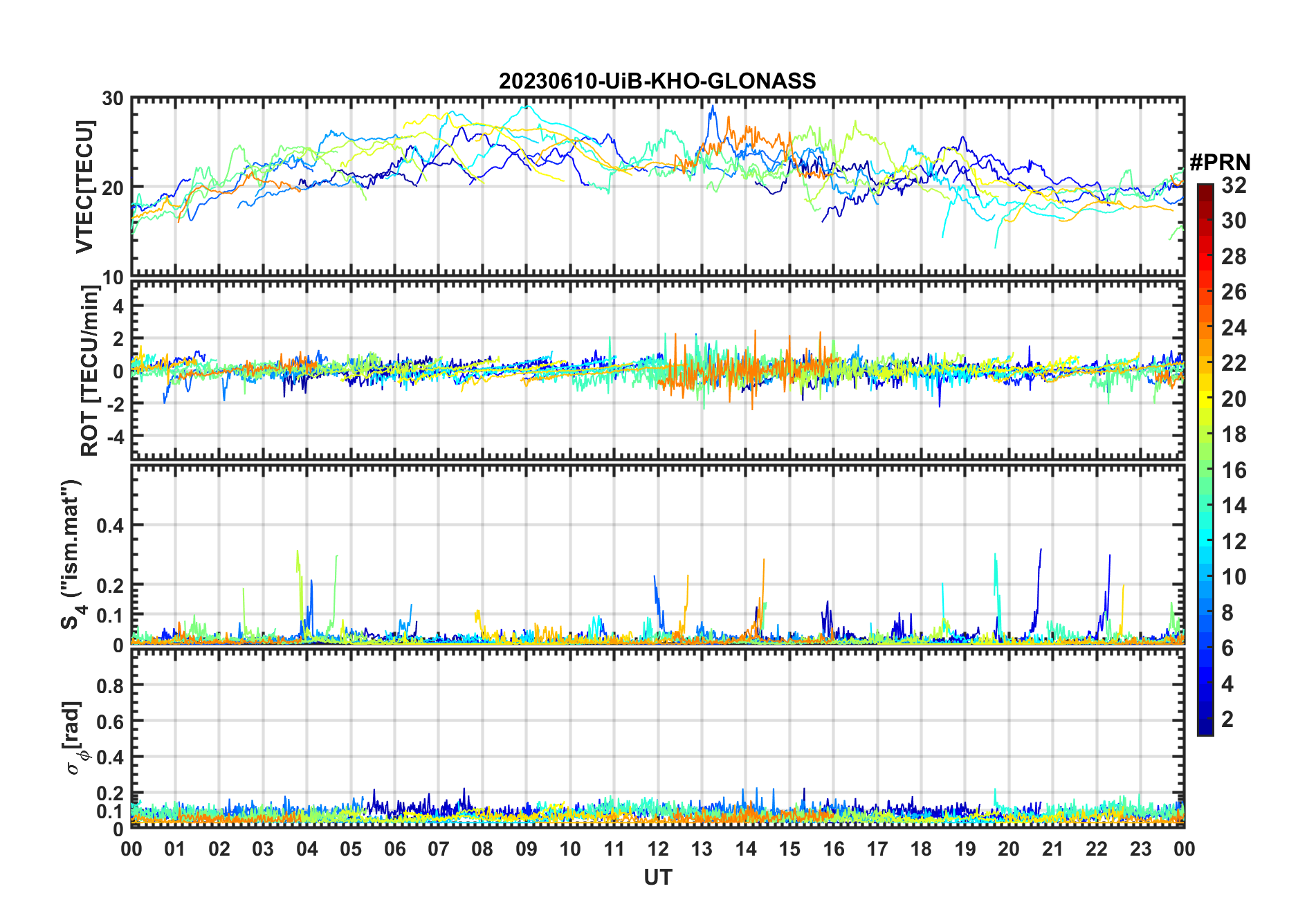Viewport: 1316px width, 920px height.
Task: Click the 01 hour tick on UT axis
Action: click(175, 849)
